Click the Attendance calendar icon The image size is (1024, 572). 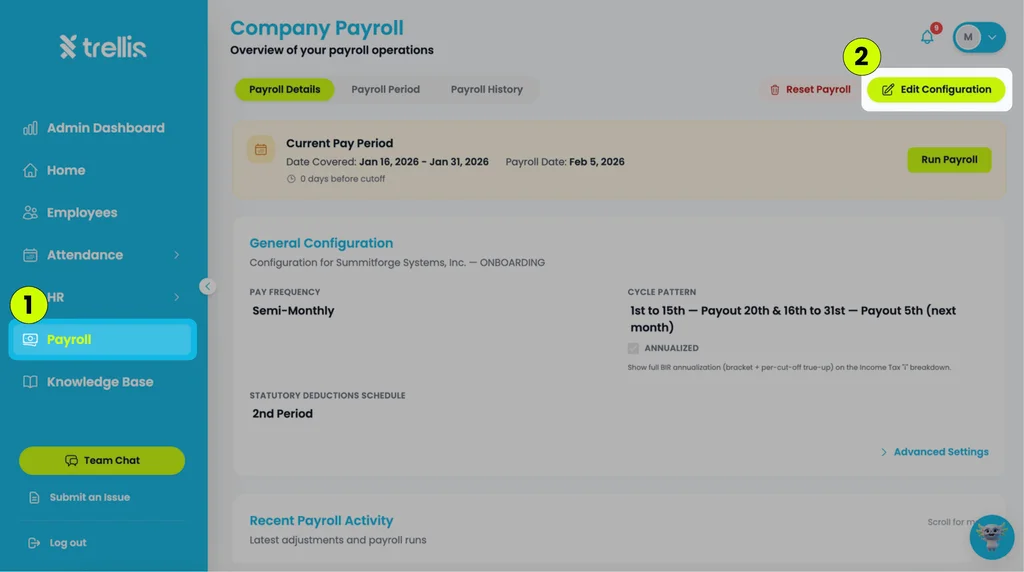[x=30, y=255]
